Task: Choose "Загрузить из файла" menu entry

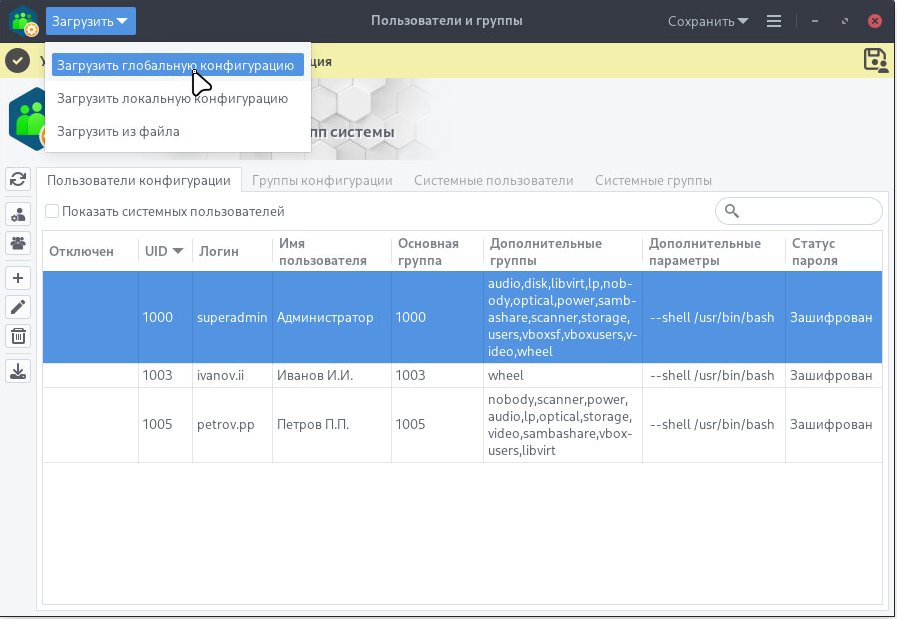Action: click(118, 131)
